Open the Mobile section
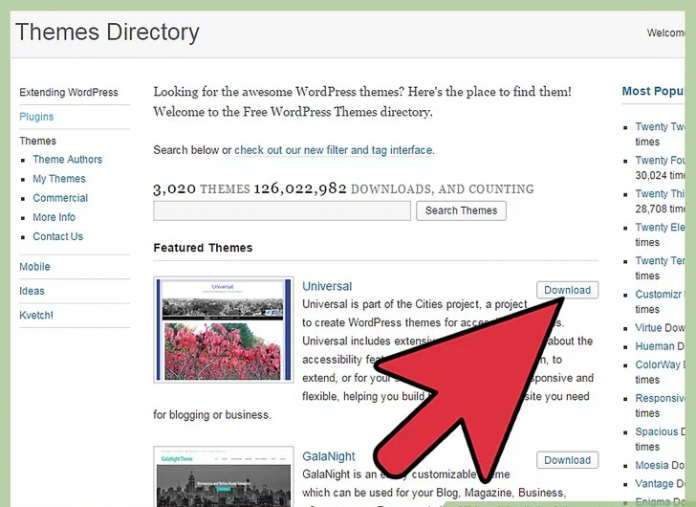 (35, 267)
